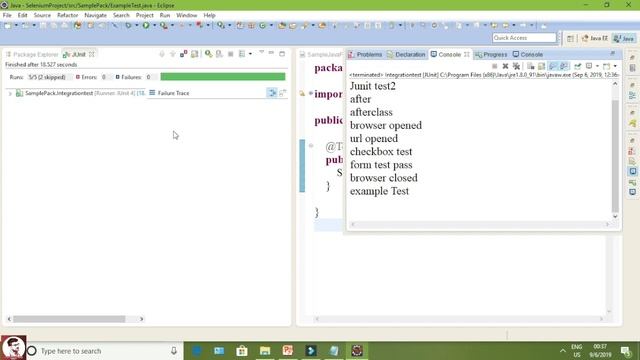Image resolution: width=640 pixels, height=360 pixels.
Task: Toggle show console when standard error changes
Action: 564,66
